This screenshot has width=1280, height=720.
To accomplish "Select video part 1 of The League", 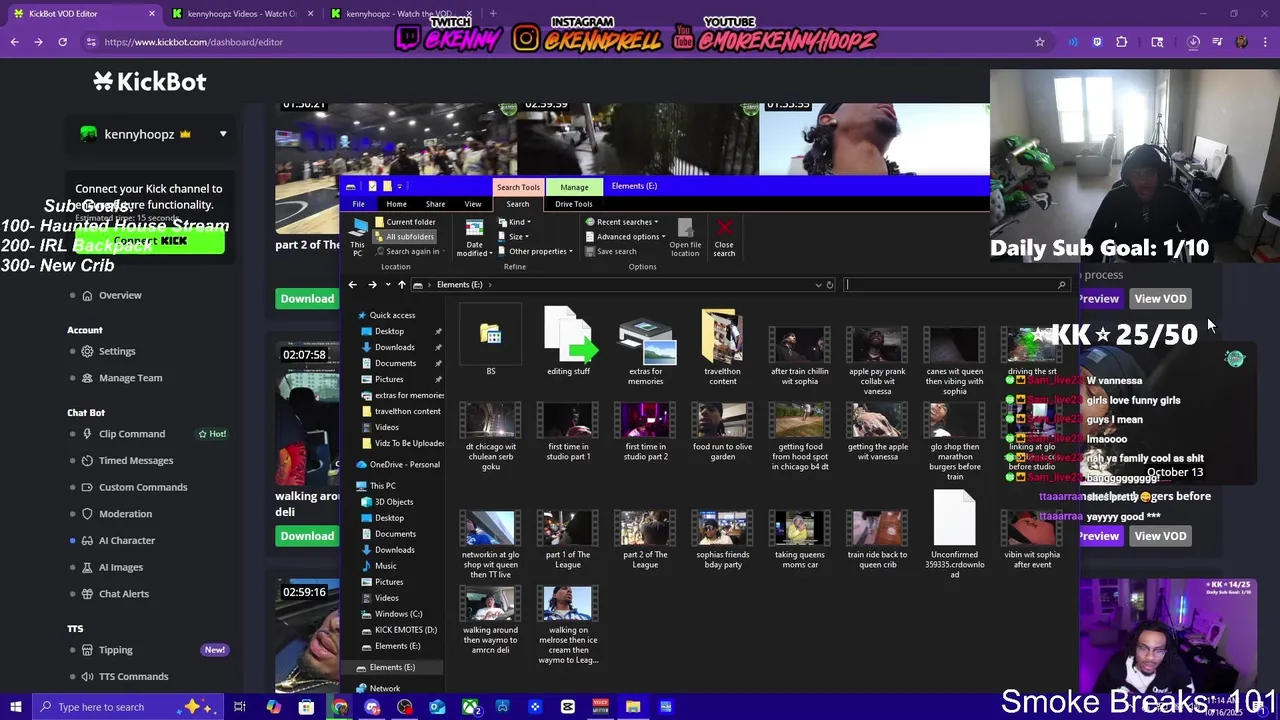I will (568, 540).
